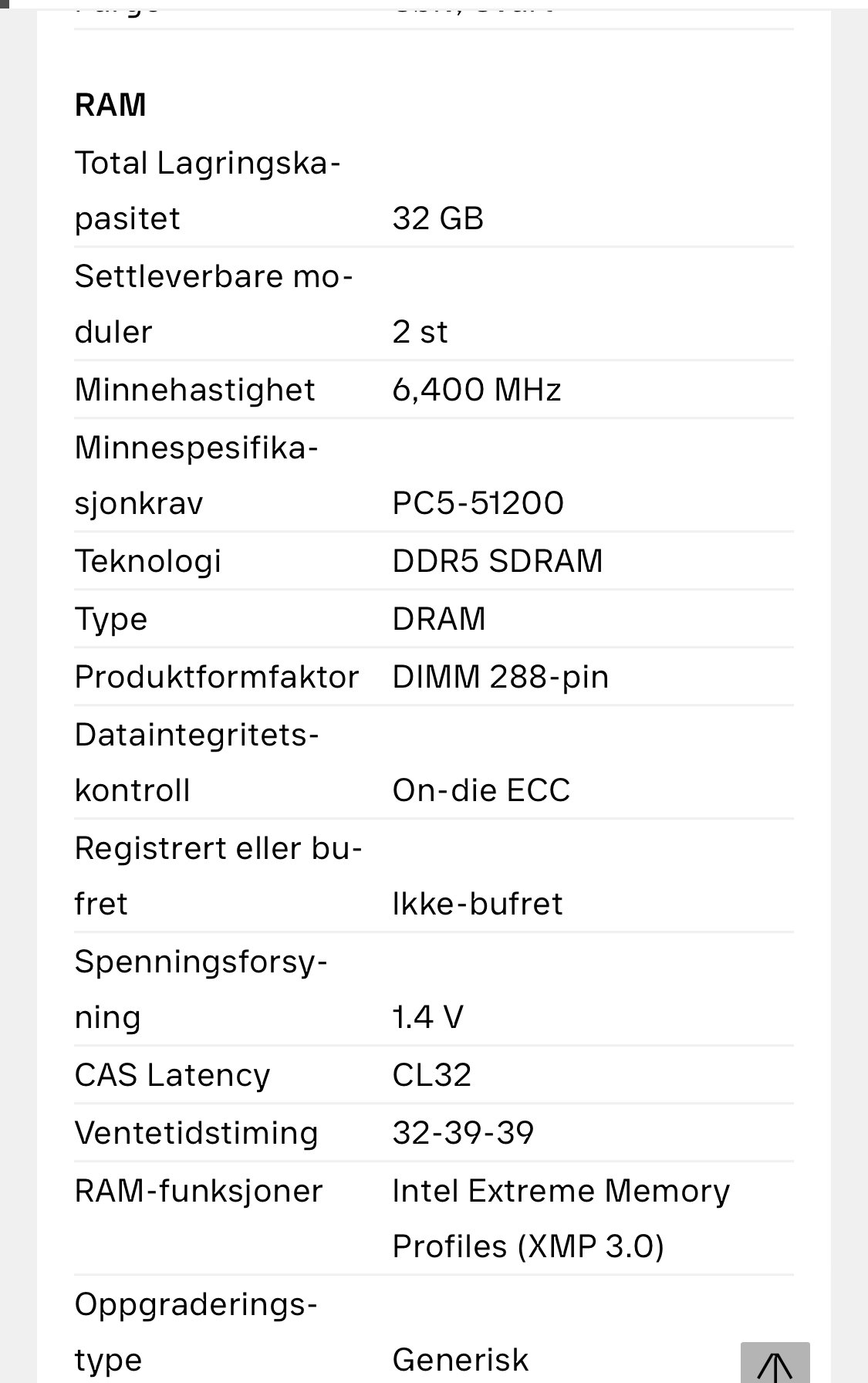Screen dimensions: 868x1383
Task: Click the On-die ECC value
Action: (481, 790)
